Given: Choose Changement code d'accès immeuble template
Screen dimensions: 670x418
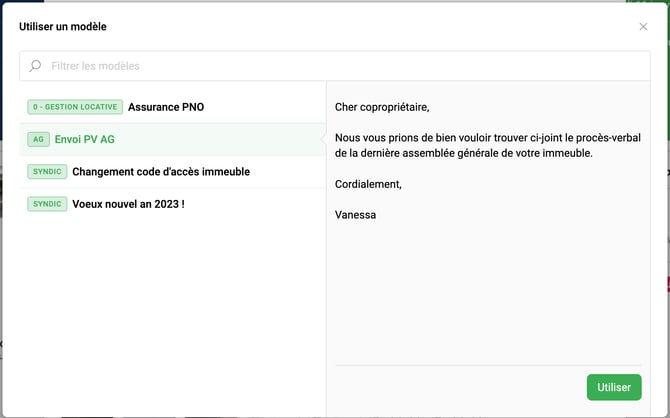Looking at the screenshot, I should click(161, 172).
